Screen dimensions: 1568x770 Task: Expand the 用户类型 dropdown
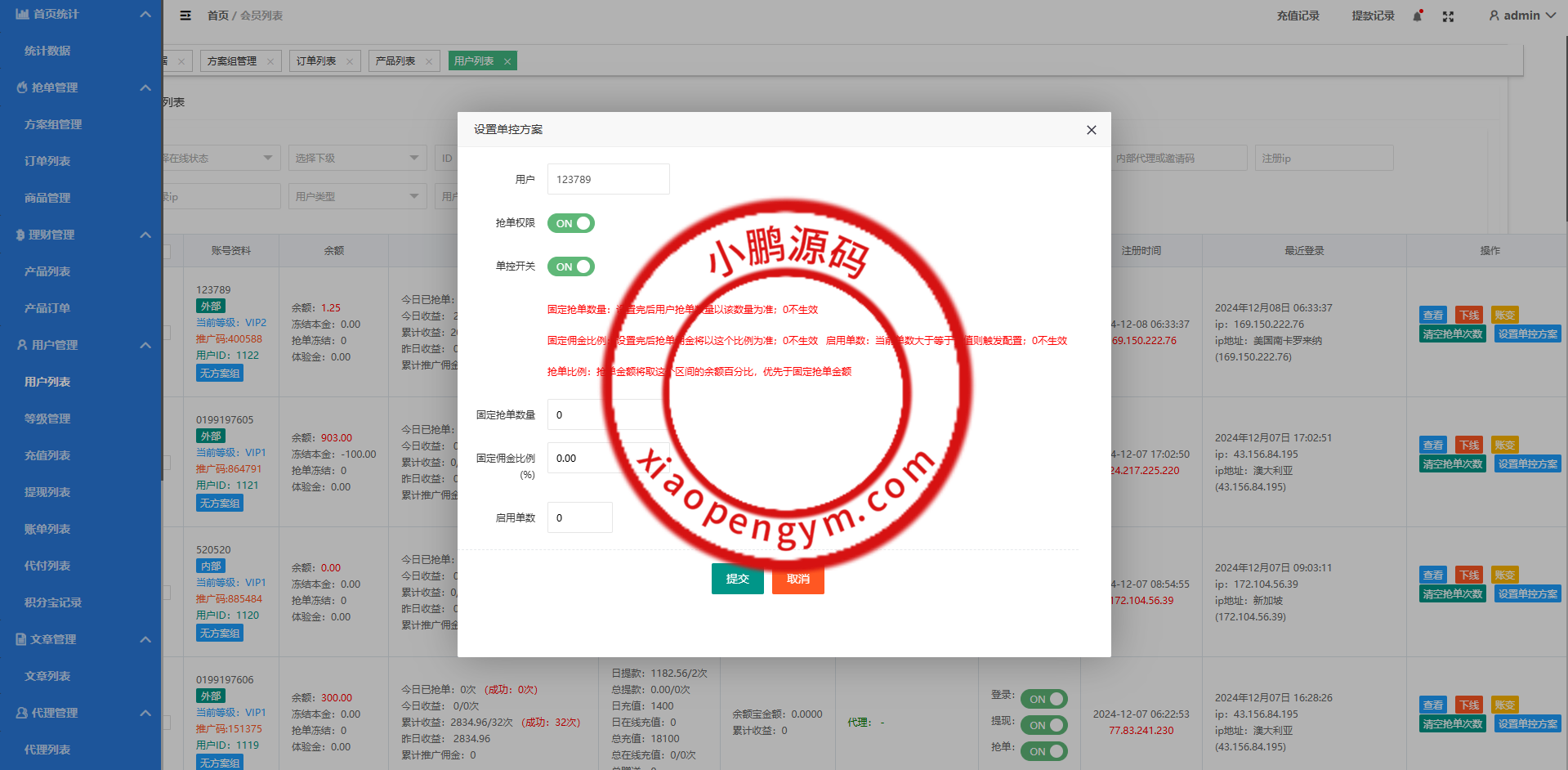pos(357,196)
